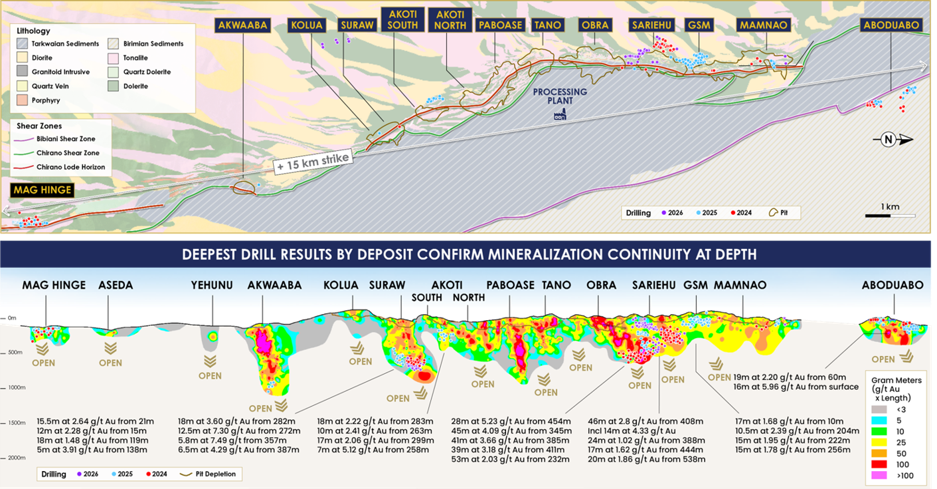Click the Bibiani Shear Zone legend line
The height and width of the screenshot is (489, 937).
[25, 139]
